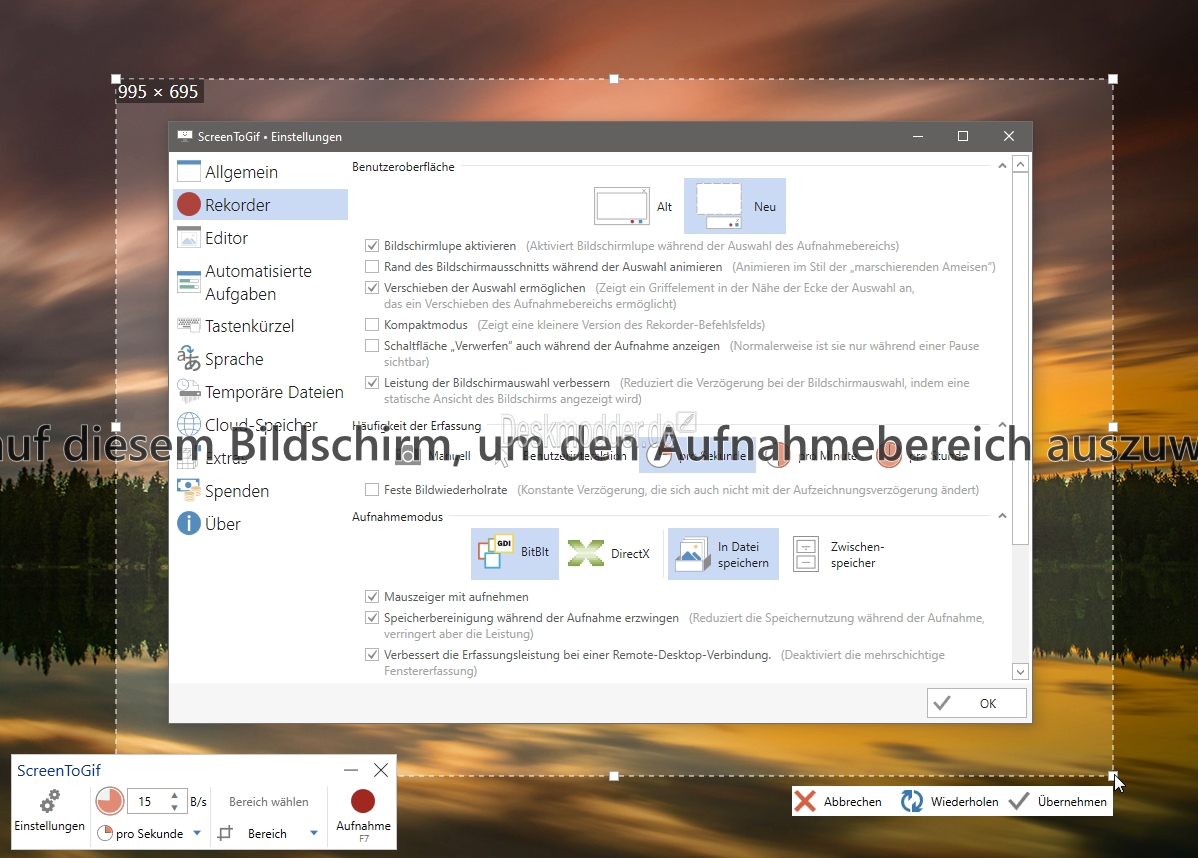1198x858 pixels.
Task: Open the Spenden section
Action: pyautogui.click(x=261, y=491)
